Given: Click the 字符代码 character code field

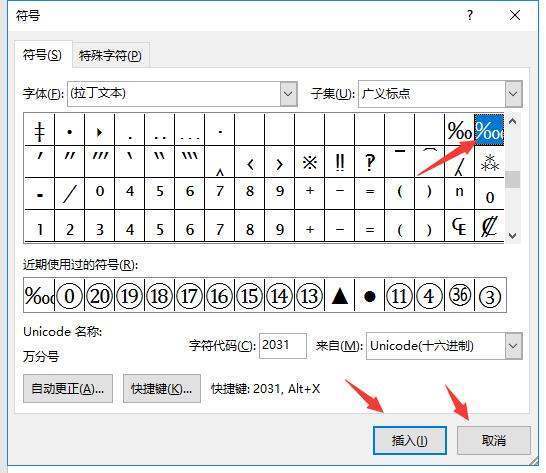Looking at the screenshot, I should pyautogui.click(x=283, y=346).
